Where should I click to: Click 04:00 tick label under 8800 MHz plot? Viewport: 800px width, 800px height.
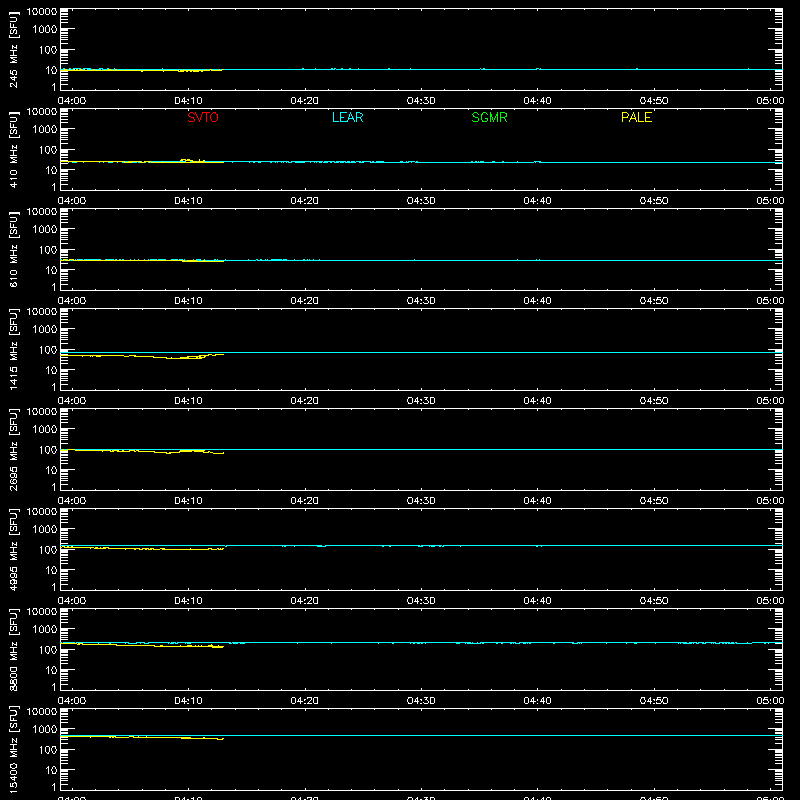[72, 701]
